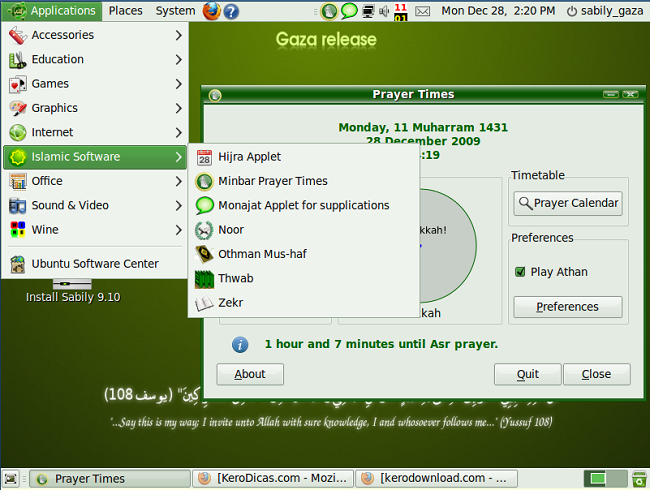The height and width of the screenshot is (490, 650).
Task: Click the Show Desktop taskbar icon
Action: click(x=10, y=479)
